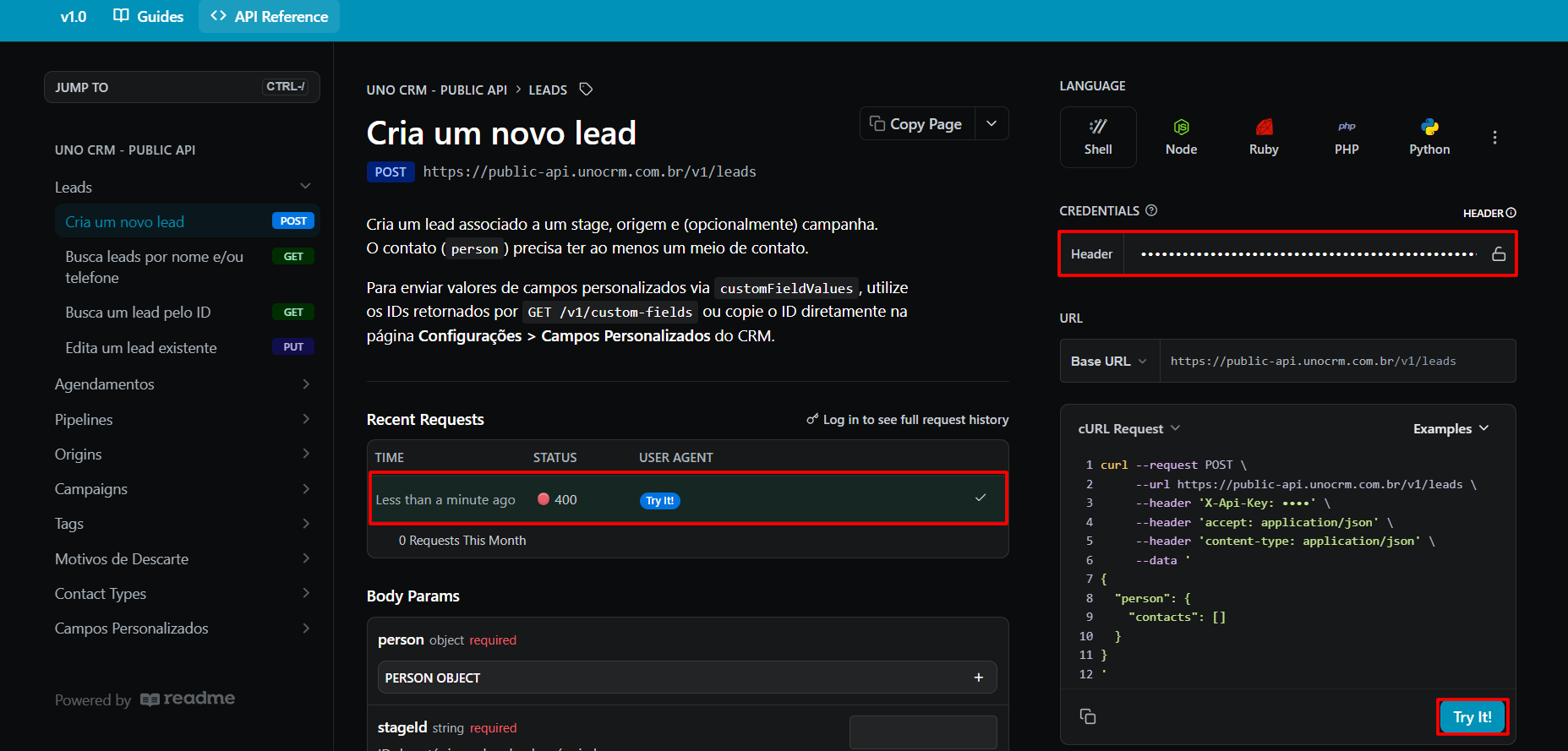Screen dimensions: 1568x751
Task: Expand Contact Types section
Action: pyautogui.click(x=306, y=593)
